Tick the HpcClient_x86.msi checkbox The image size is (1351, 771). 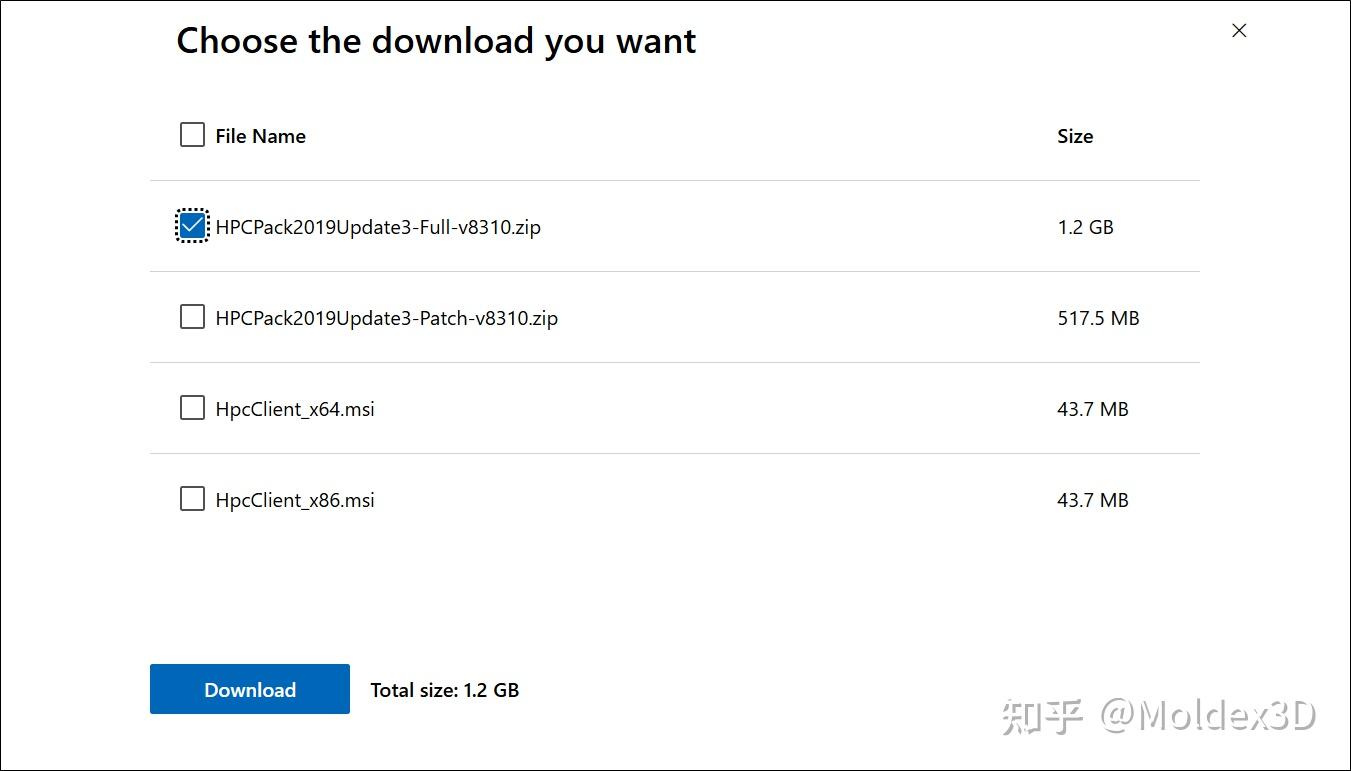[x=192, y=499]
